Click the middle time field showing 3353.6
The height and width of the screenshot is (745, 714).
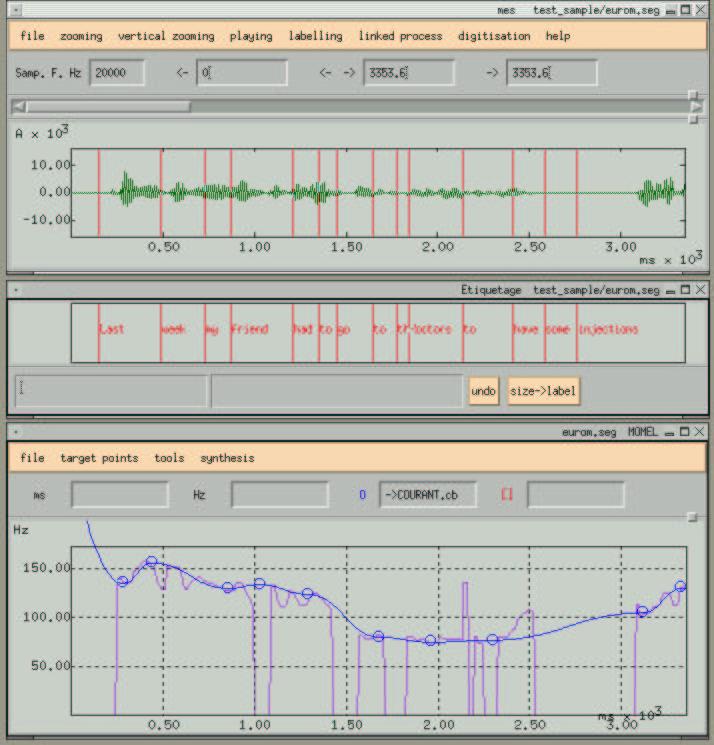point(409,73)
